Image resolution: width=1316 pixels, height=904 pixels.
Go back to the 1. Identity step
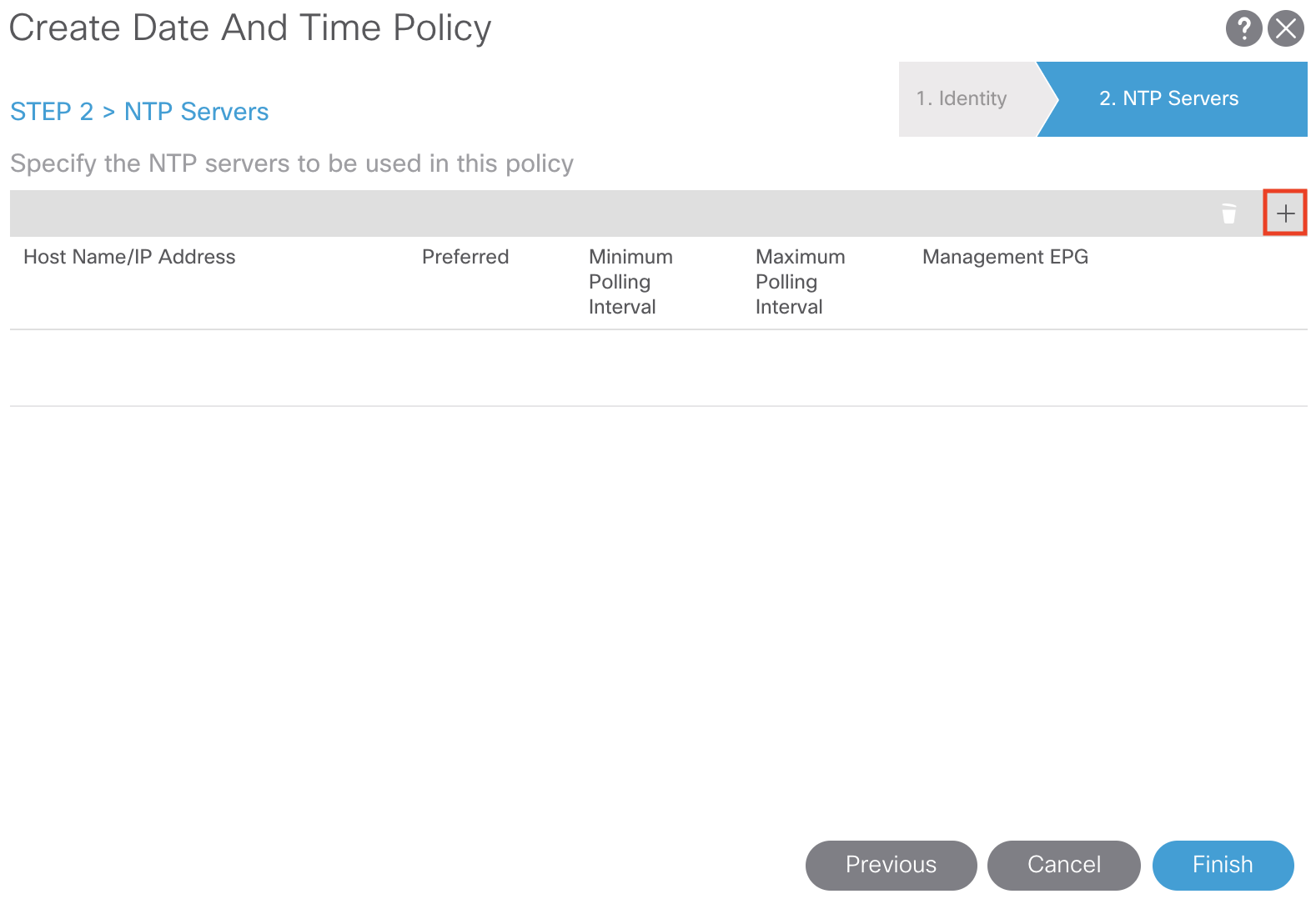pyautogui.click(x=962, y=98)
